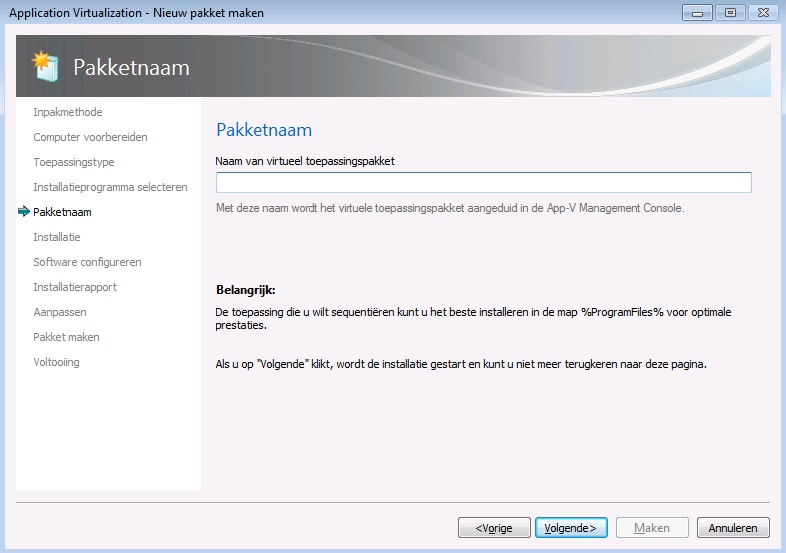Click the Voltooiing step in sidebar
Screen dimensions: 786x553
[56, 362]
